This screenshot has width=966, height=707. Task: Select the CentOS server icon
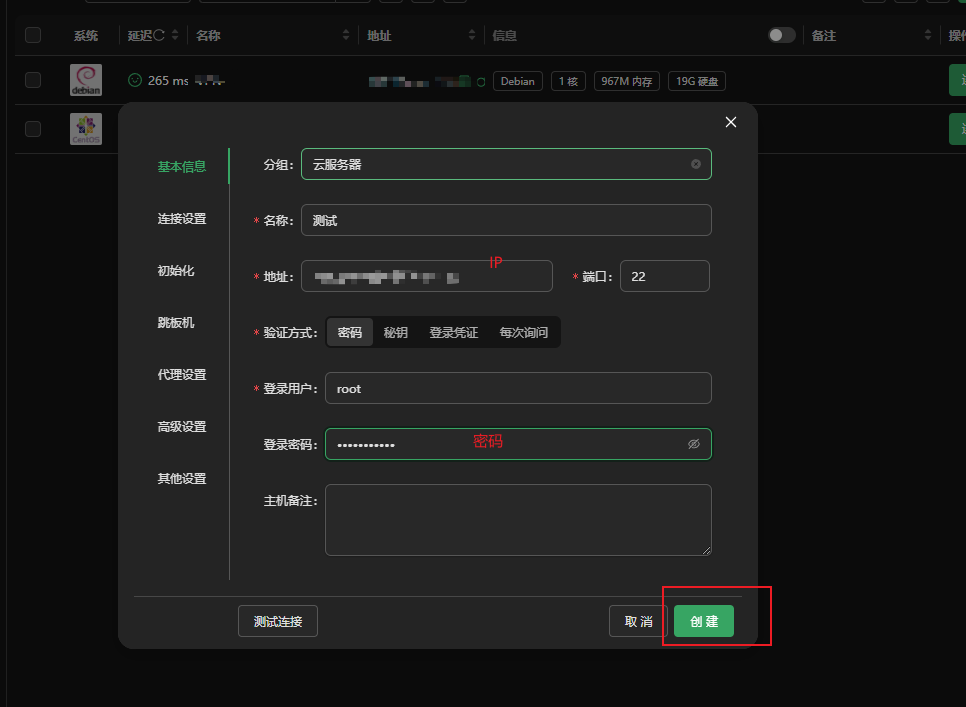(x=85, y=128)
